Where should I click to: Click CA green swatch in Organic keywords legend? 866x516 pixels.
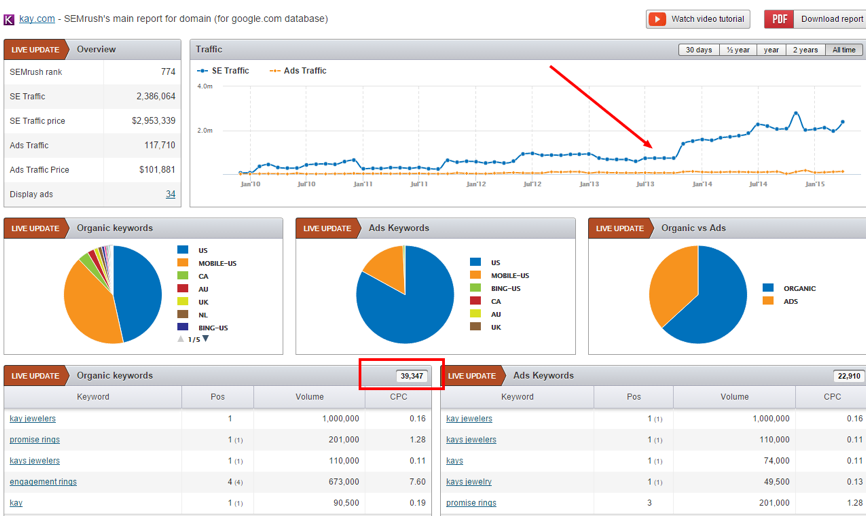click(x=183, y=276)
